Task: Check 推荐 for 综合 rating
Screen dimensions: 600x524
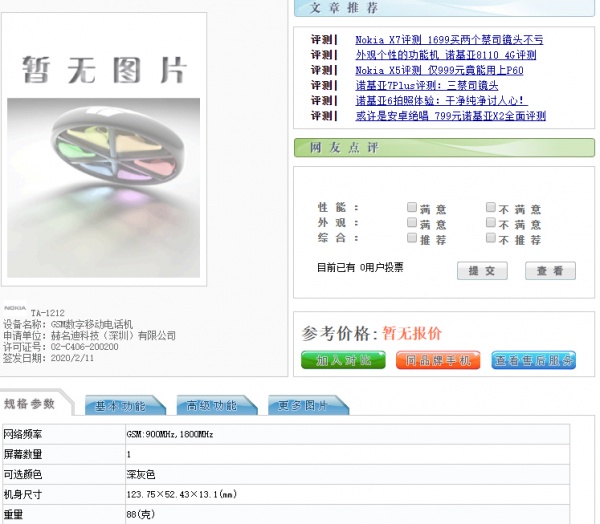Action: 412,238
